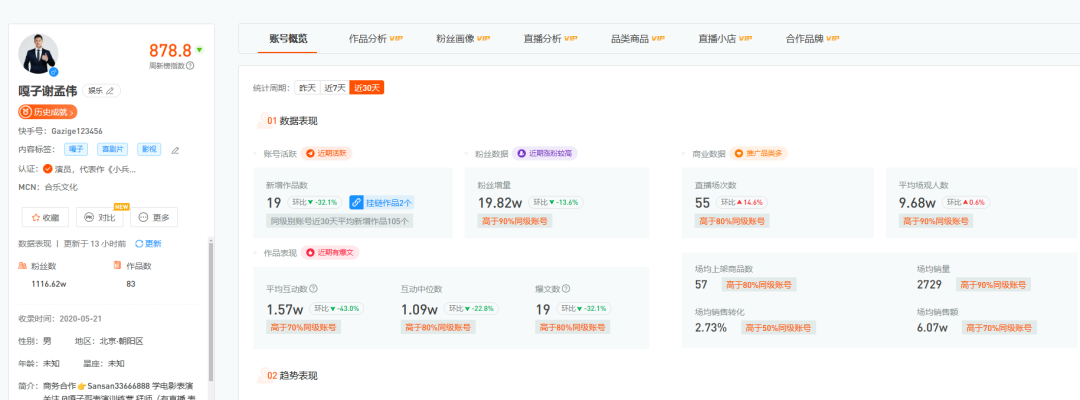Click the edit icon beside content tags
This screenshot has height=400, width=1080.
[175, 150]
